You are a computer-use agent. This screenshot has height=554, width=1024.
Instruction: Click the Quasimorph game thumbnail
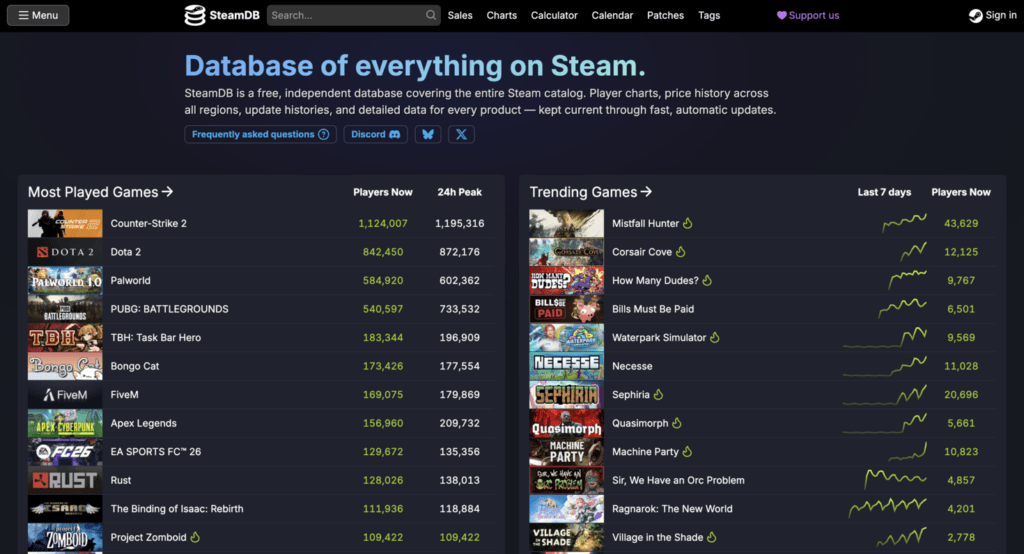[x=566, y=423]
